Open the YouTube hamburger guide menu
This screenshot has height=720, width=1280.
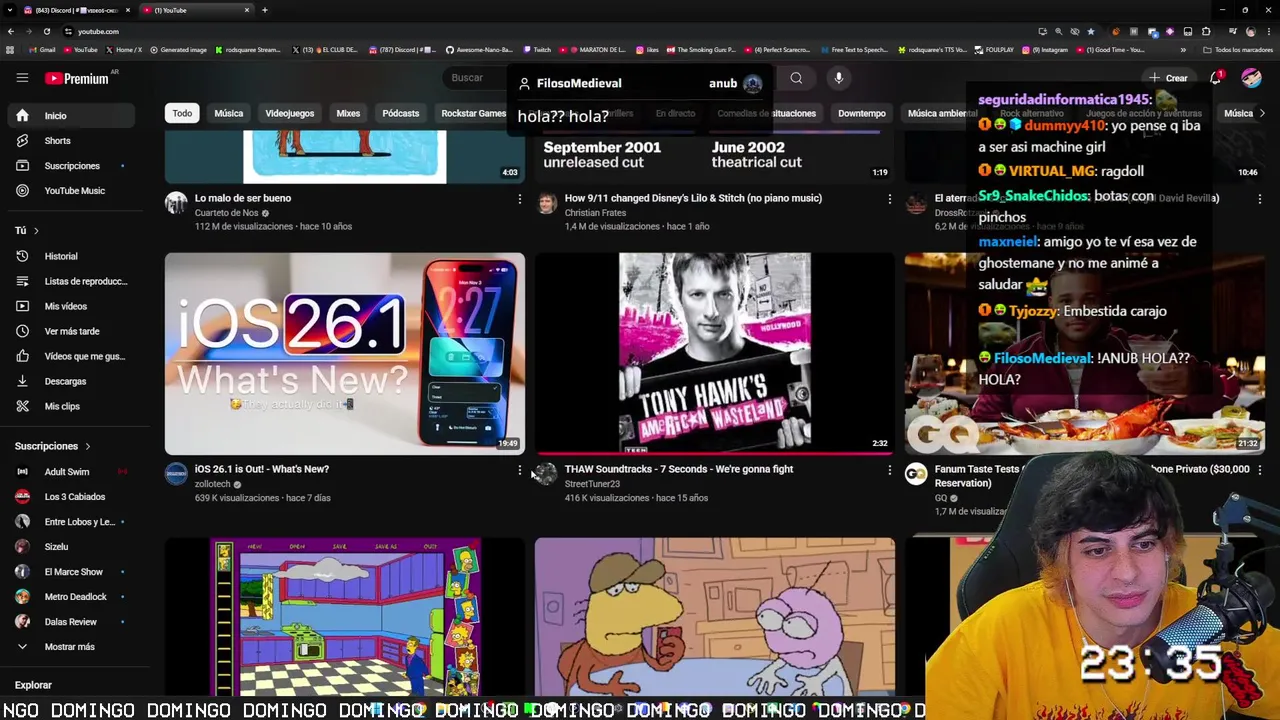click(x=22, y=77)
